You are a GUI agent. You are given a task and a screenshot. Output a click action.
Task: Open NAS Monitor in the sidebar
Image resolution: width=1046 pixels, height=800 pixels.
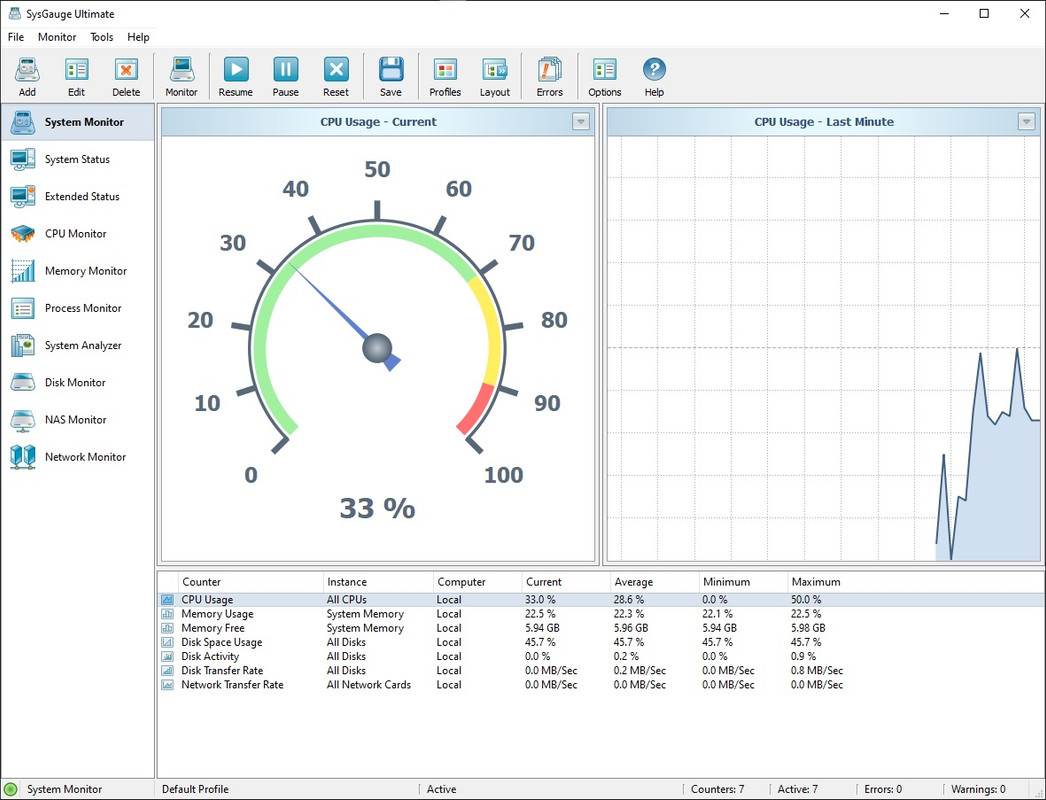pyautogui.click(x=77, y=420)
